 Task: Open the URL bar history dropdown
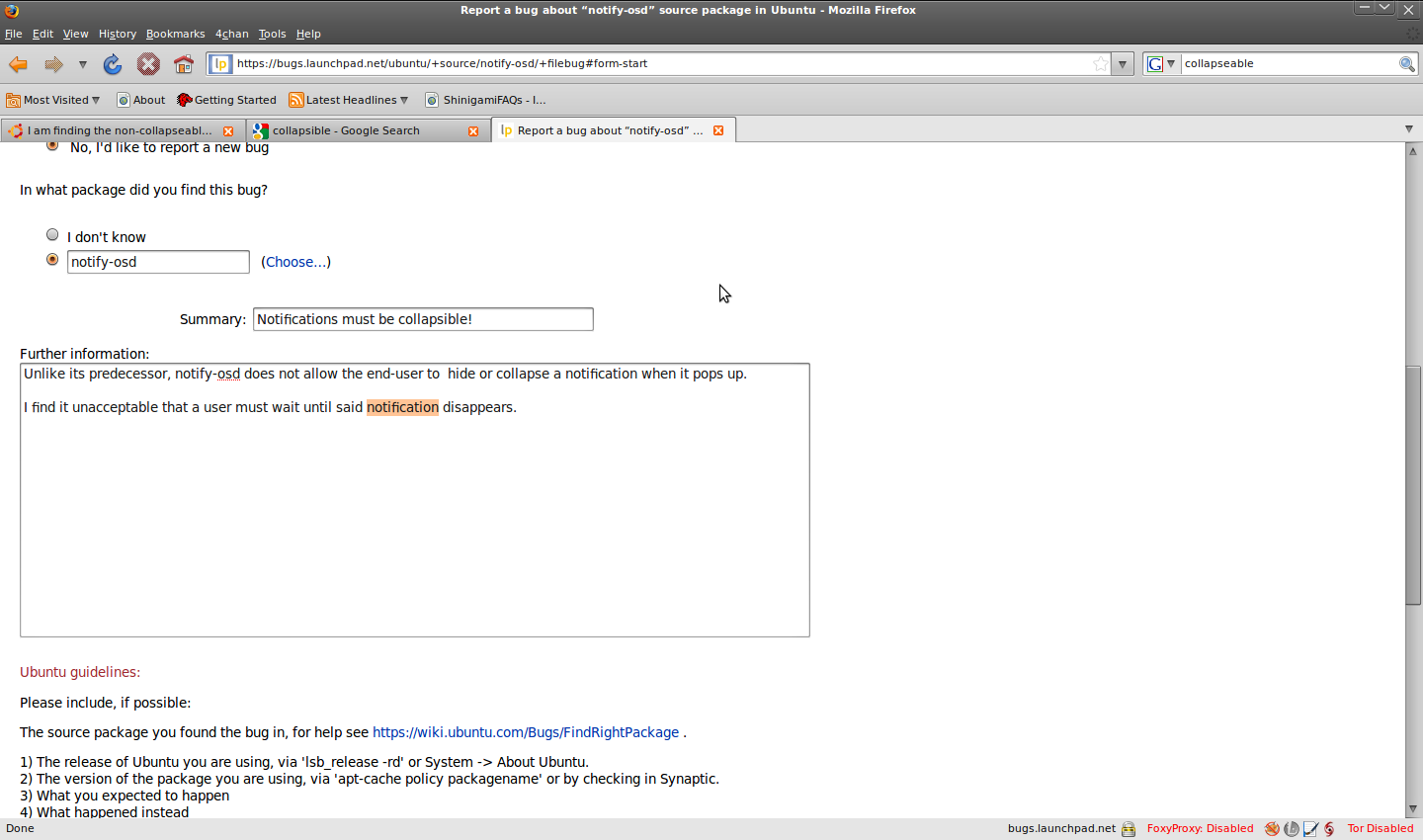[x=1122, y=64]
